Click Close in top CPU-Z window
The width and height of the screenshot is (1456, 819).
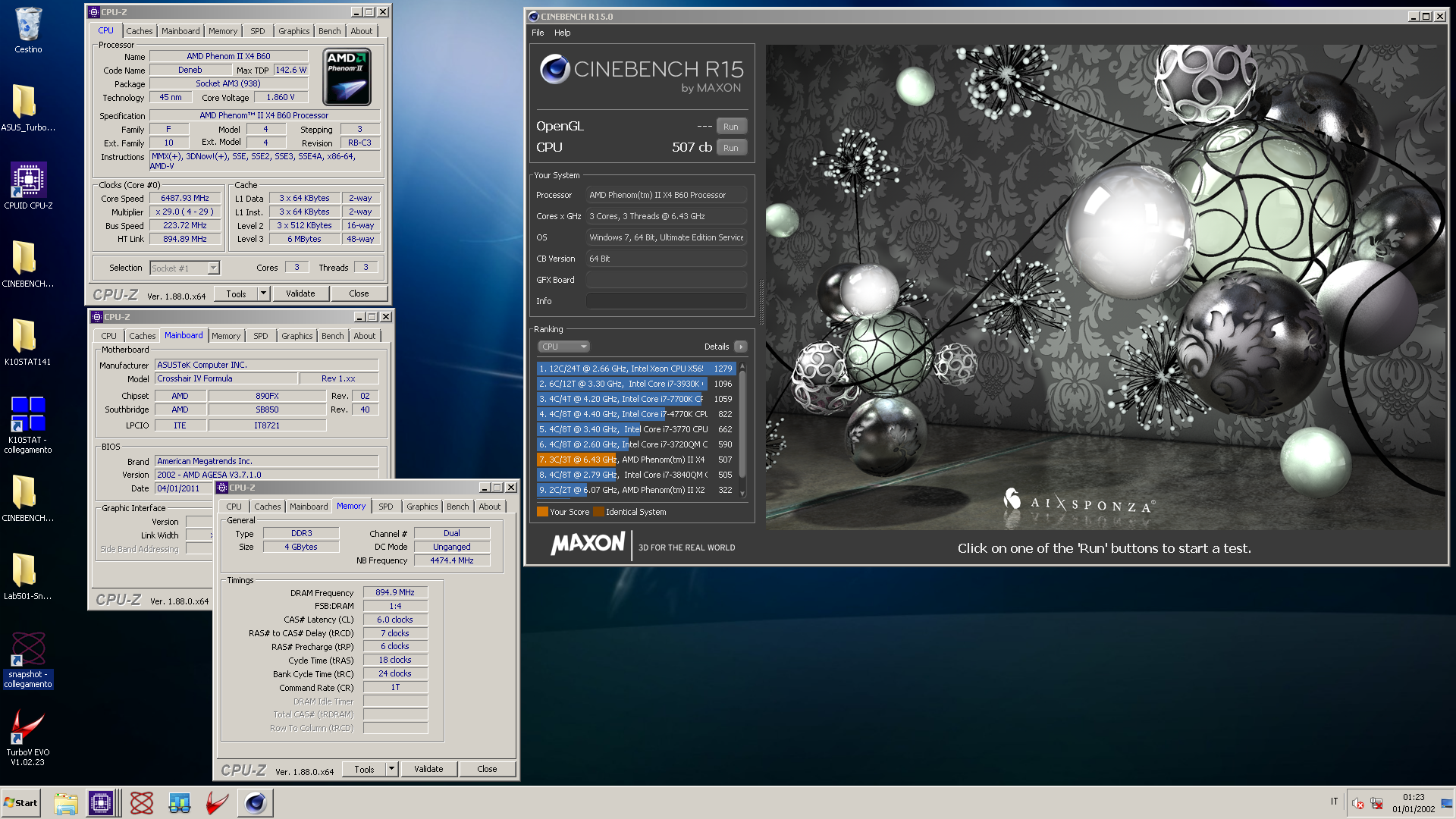pos(359,293)
